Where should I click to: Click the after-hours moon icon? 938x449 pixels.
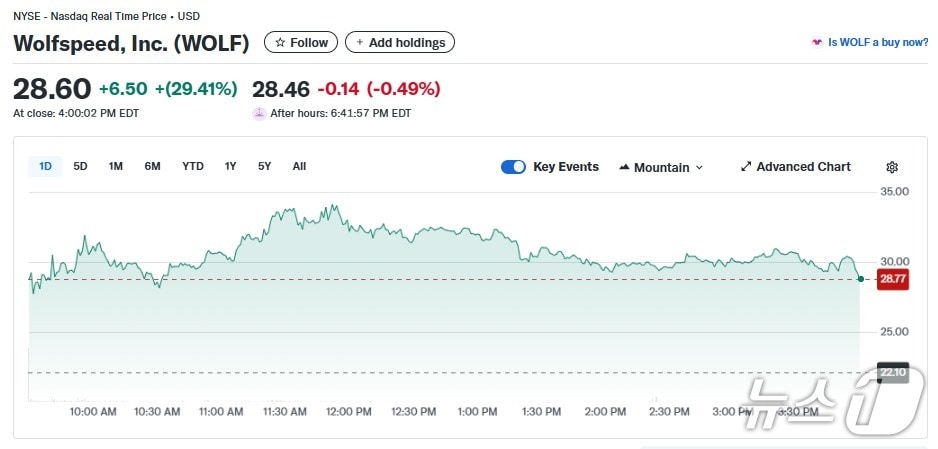260,113
